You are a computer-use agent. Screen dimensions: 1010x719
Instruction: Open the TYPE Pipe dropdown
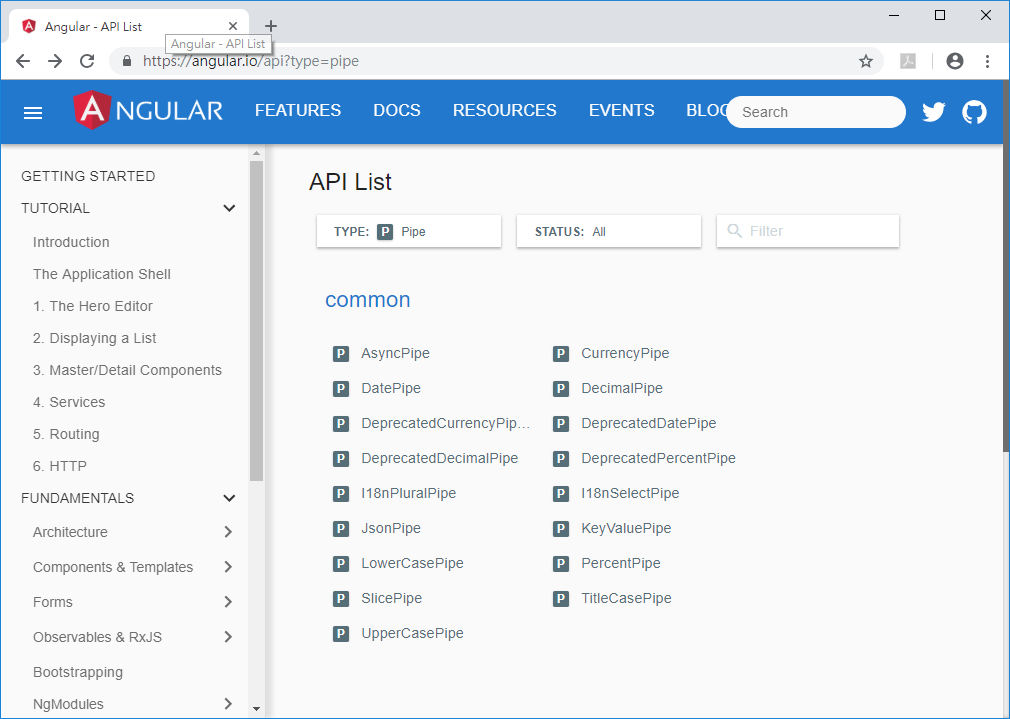(409, 231)
